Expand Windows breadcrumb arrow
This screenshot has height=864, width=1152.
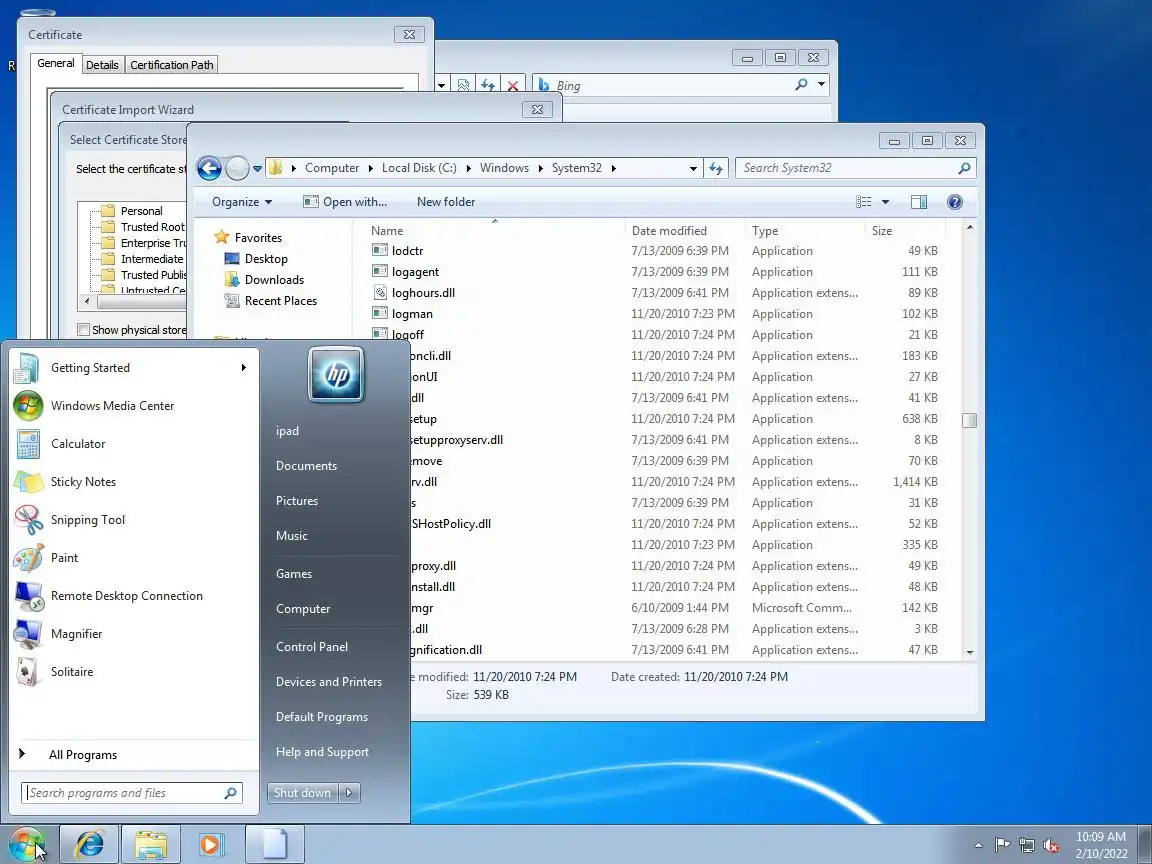(x=541, y=168)
